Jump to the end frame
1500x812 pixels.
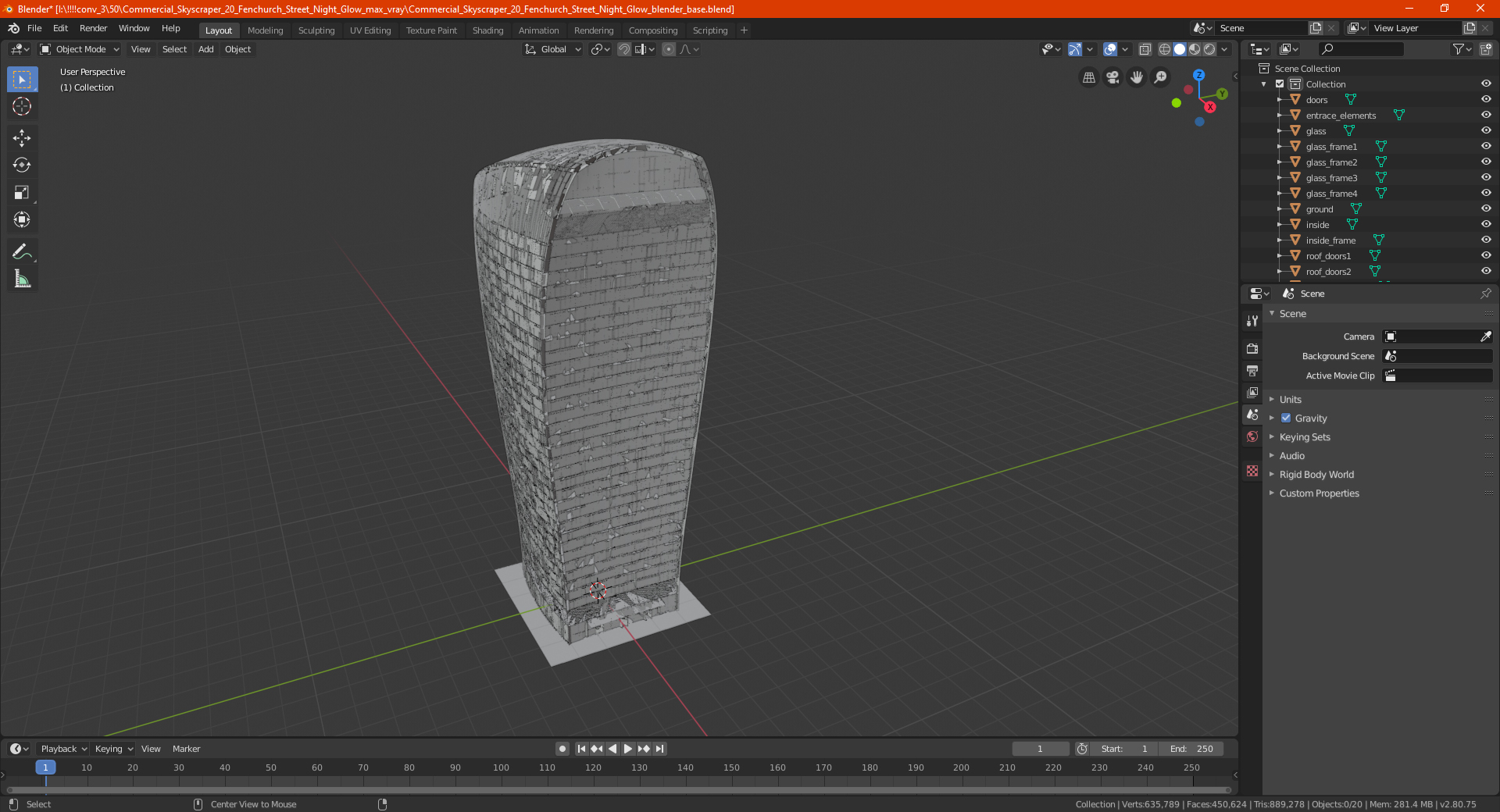[659, 749]
